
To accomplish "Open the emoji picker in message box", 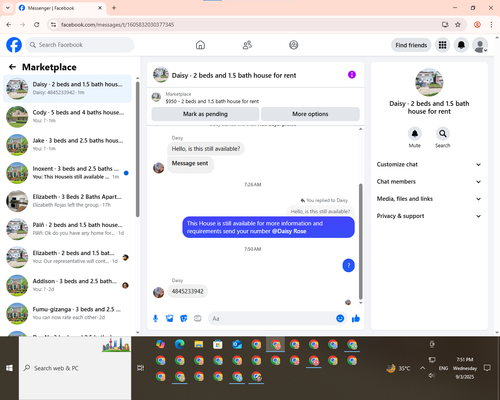I will click(x=340, y=318).
